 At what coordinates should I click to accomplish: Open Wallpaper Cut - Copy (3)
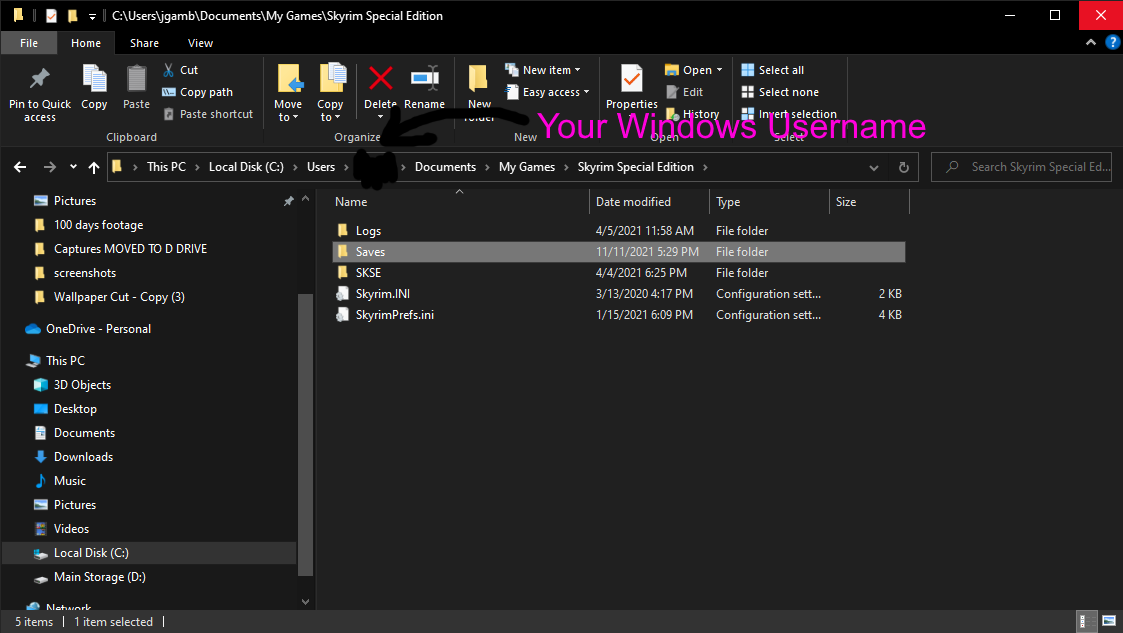tap(119, 296)
